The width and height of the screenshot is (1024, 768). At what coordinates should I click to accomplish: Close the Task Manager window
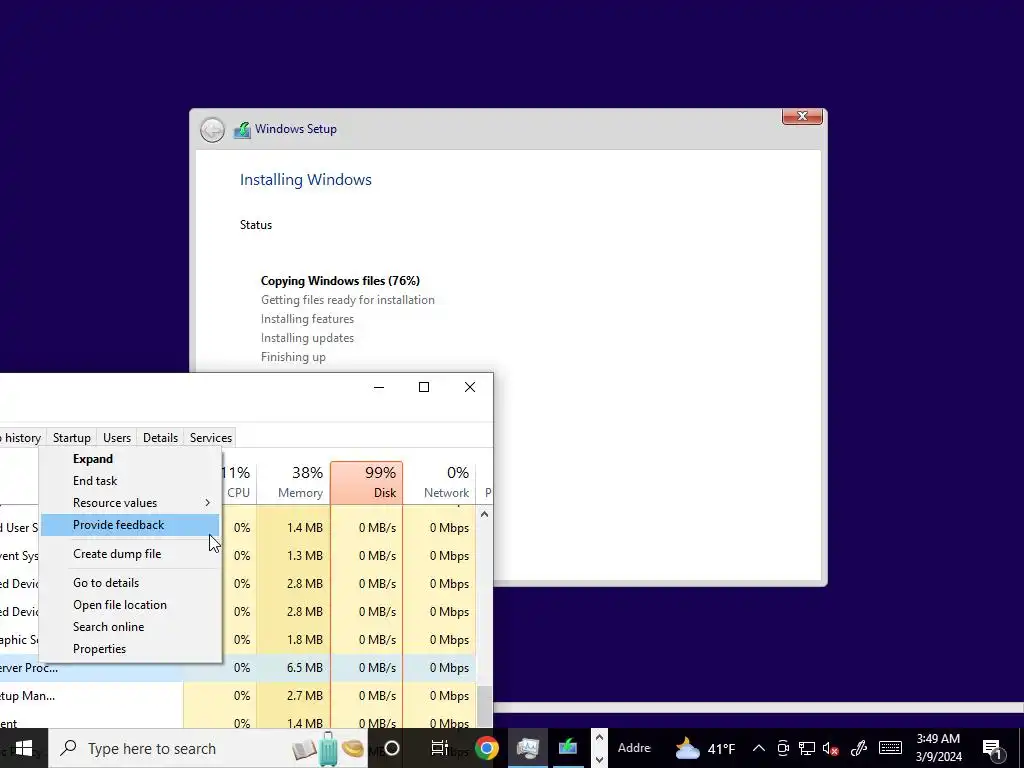[470, 387]
